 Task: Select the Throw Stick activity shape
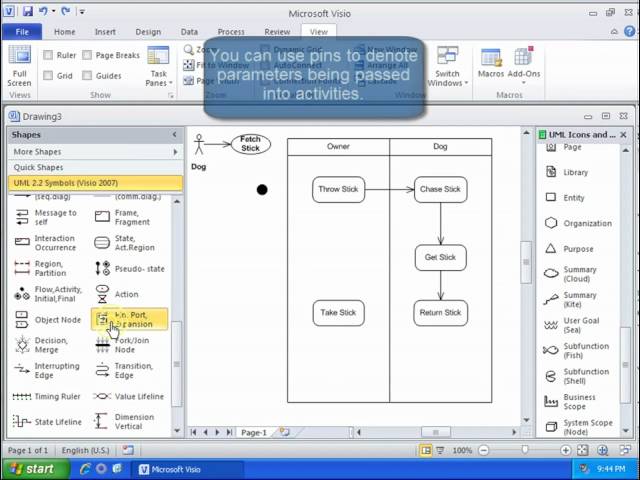coord(338,189)
